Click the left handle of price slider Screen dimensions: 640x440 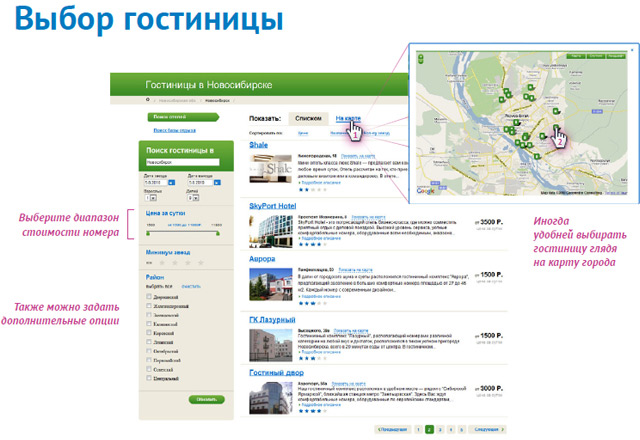pyautogui.click(x=148, y=233)
